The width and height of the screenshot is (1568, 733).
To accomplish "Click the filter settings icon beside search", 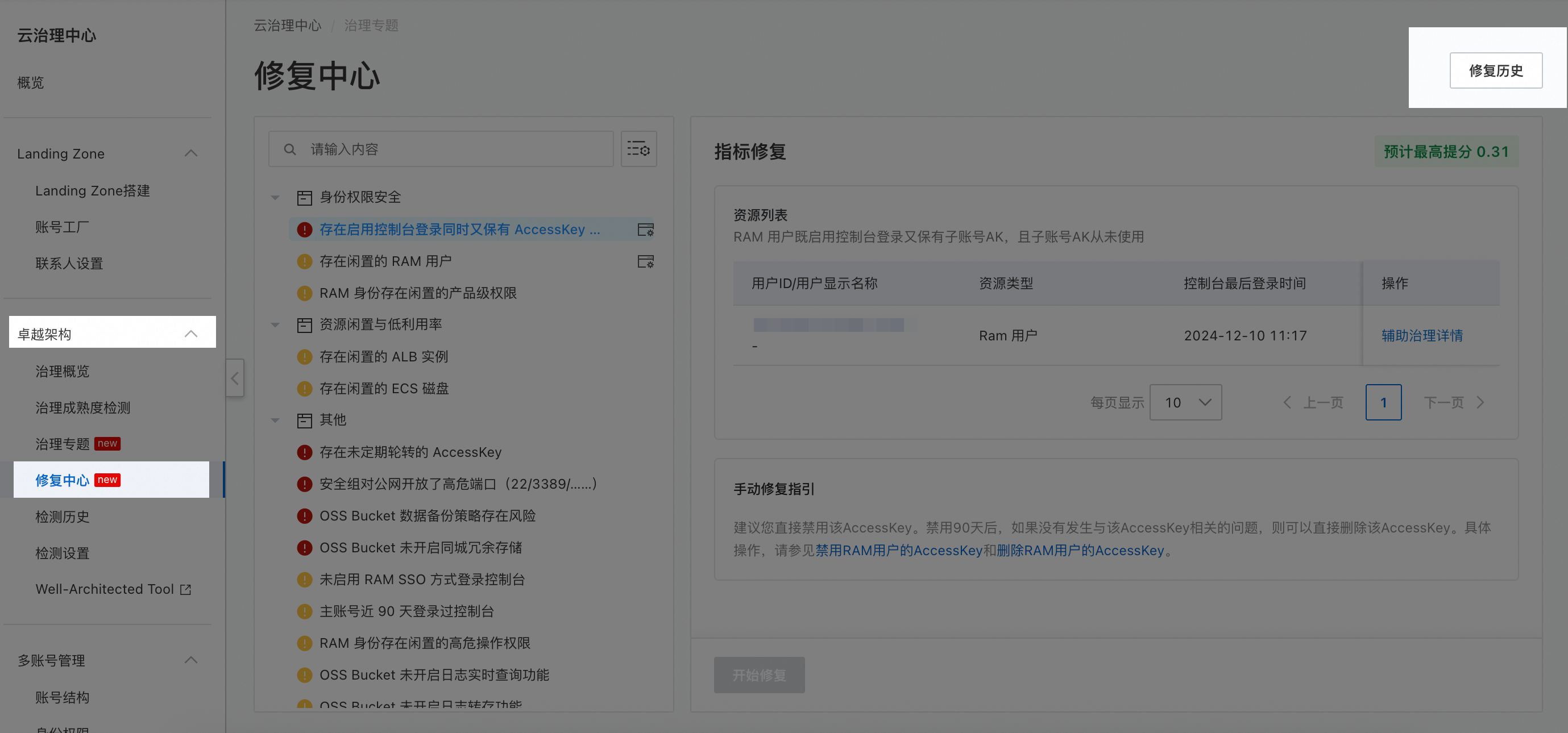I will coord(638,148).
